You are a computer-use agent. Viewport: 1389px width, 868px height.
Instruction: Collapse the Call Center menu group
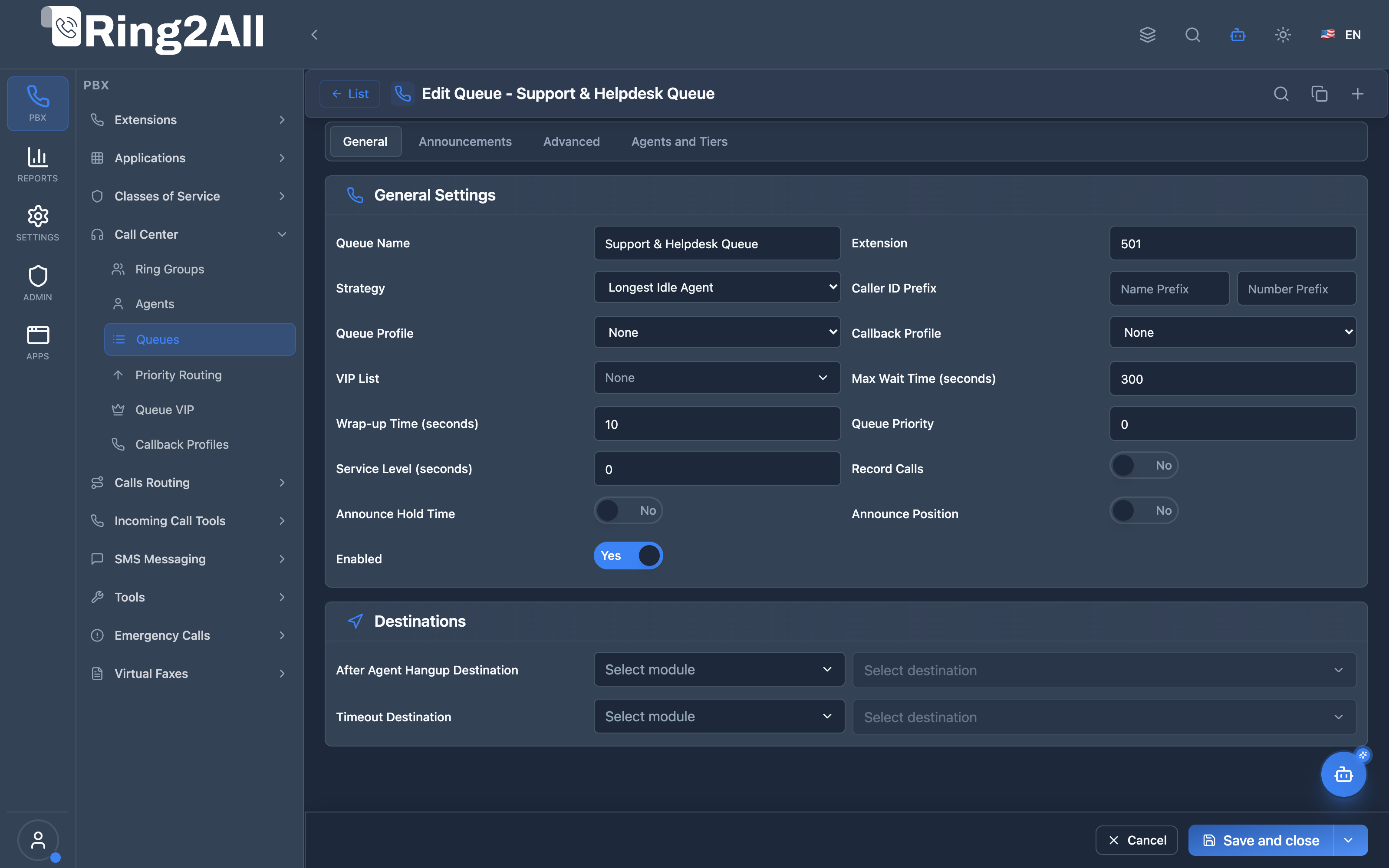pyautogui.click(x=189, y=234)
